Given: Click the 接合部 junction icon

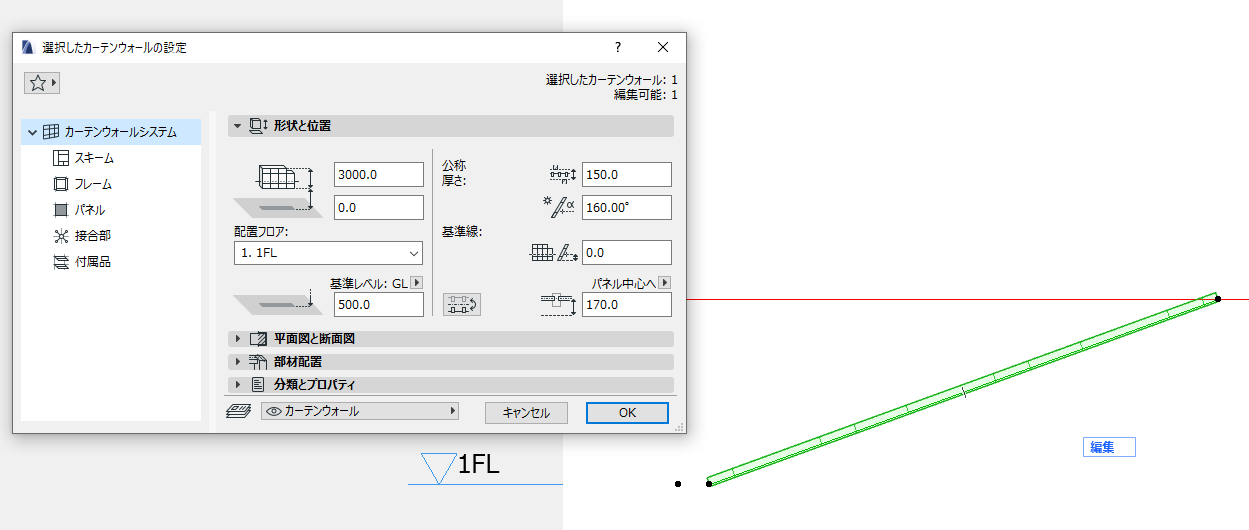Looking at the screenshot, I should [x=60, y=236].
